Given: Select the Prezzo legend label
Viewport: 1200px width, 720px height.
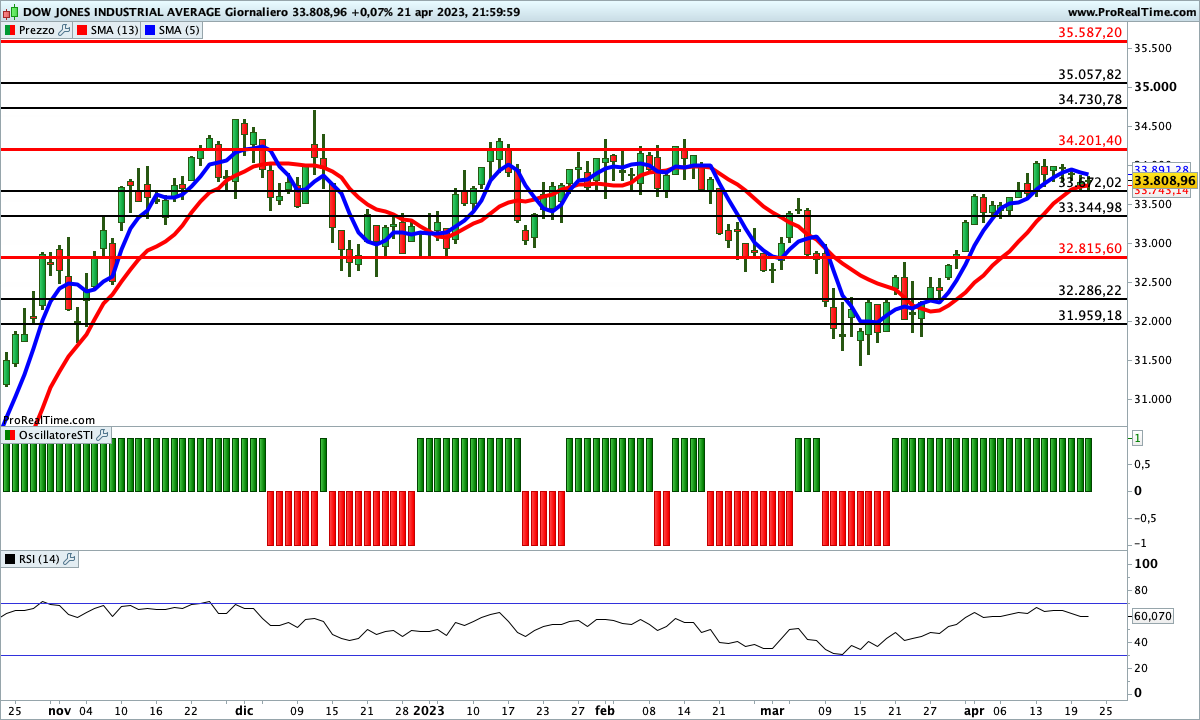Looking at the screenshot, I should pos(37,30).
